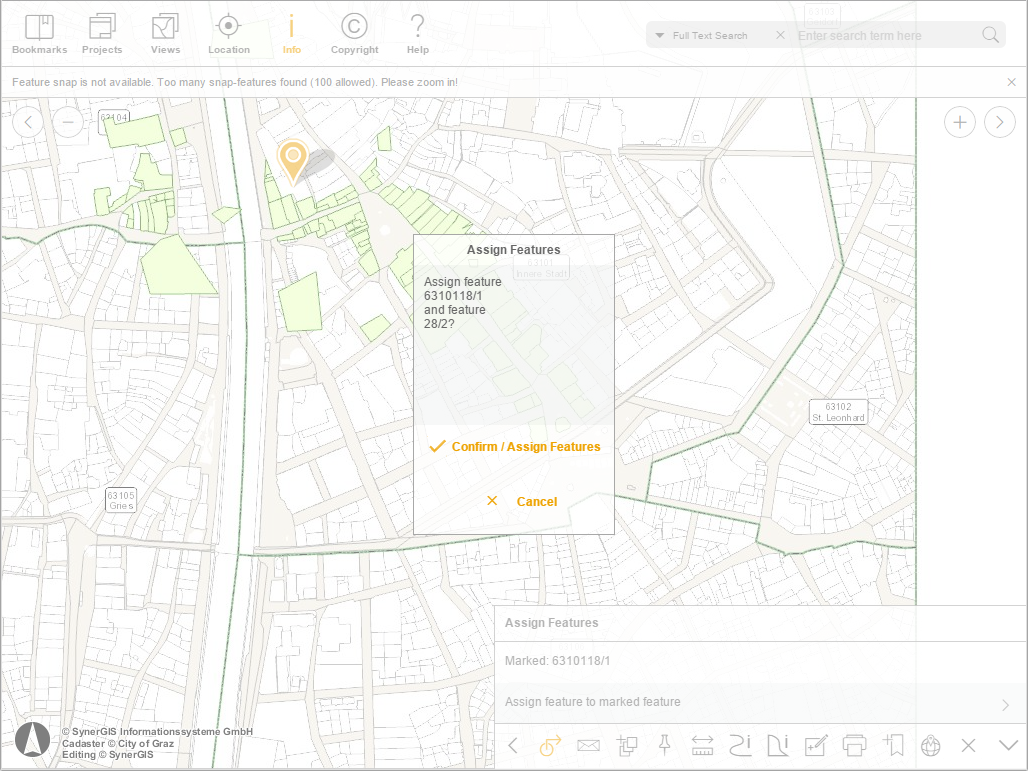The image size is (1028, 771).
Task: Open the Bookmarks panel
Action: tap(39, 33)
